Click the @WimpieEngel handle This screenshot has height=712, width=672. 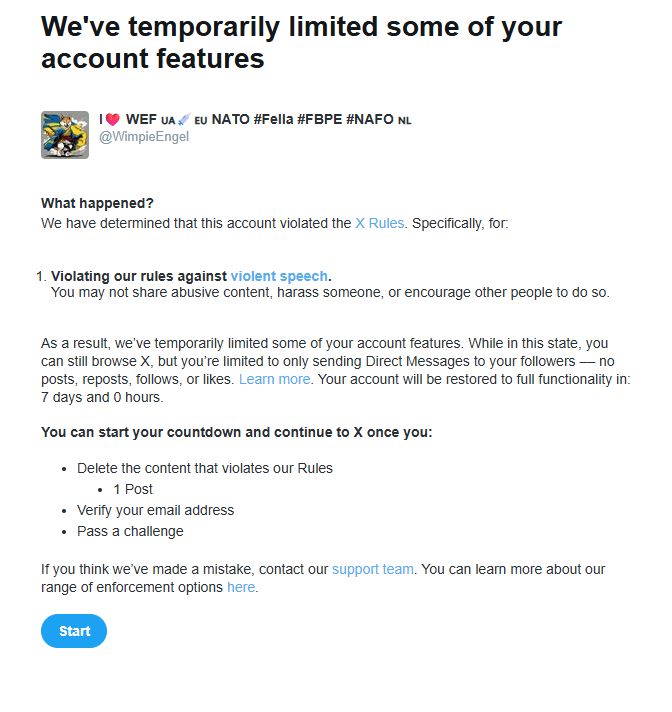click(x=144, y=137)
